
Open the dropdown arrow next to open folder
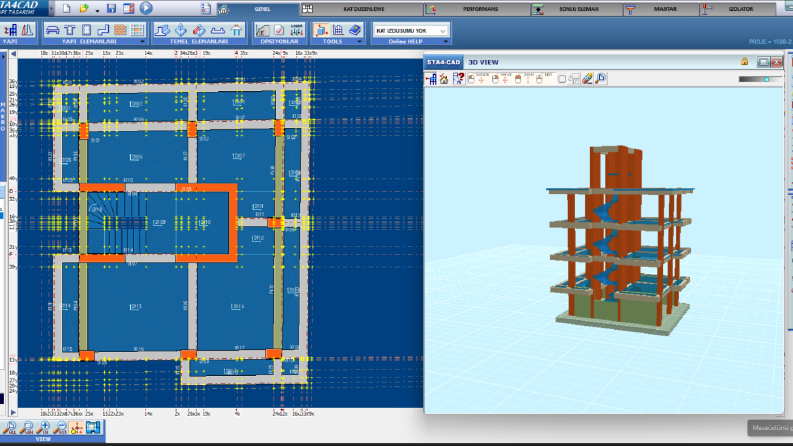click(x=97, y=10)
